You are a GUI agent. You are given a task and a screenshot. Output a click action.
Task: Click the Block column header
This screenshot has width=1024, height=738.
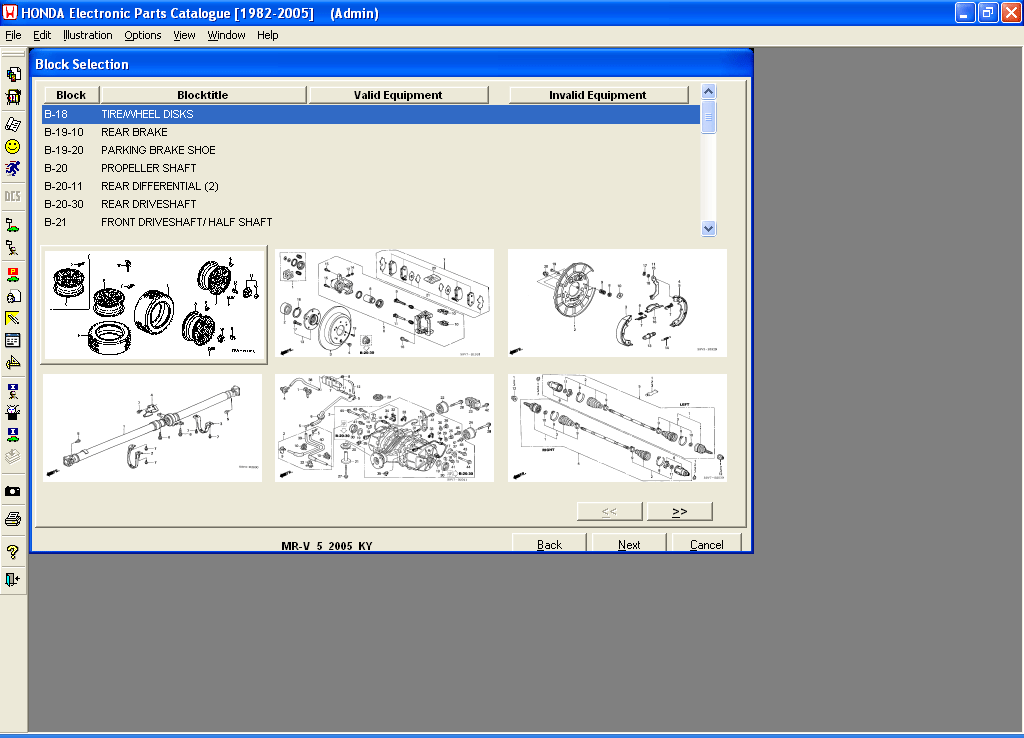(71, 95)
